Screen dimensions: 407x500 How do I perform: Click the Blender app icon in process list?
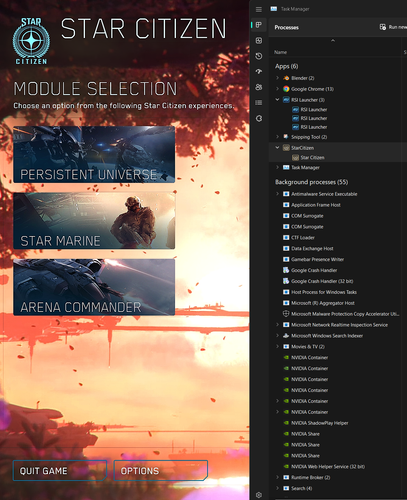(x=286, y=78)
